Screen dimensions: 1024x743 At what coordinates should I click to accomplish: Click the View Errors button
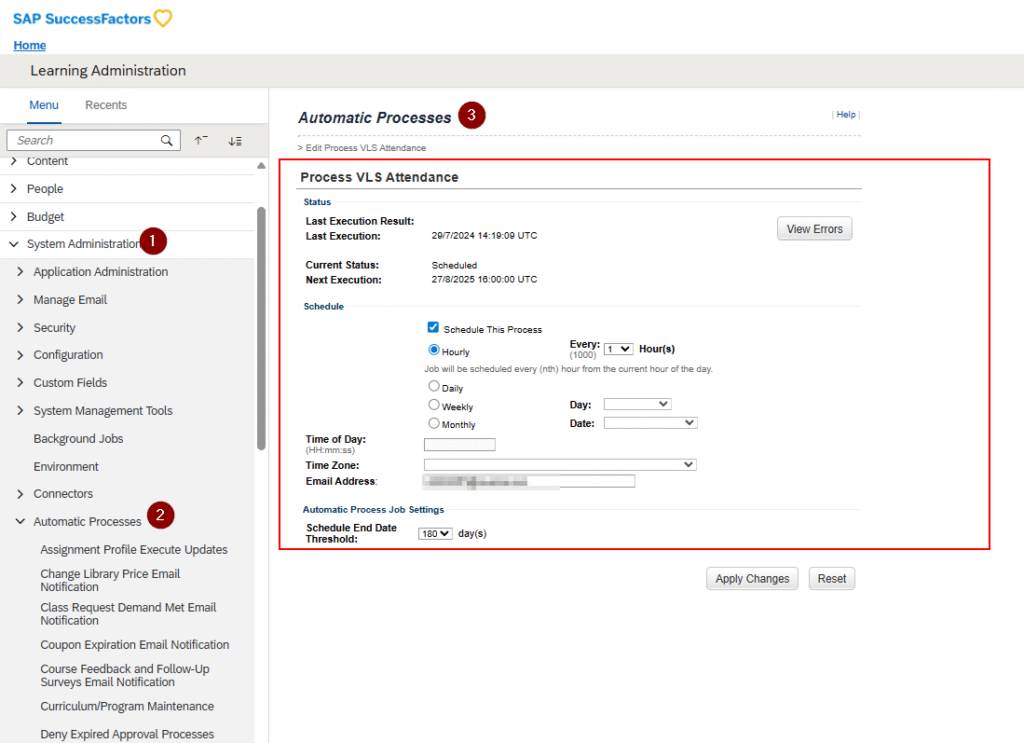coord(814,229)
